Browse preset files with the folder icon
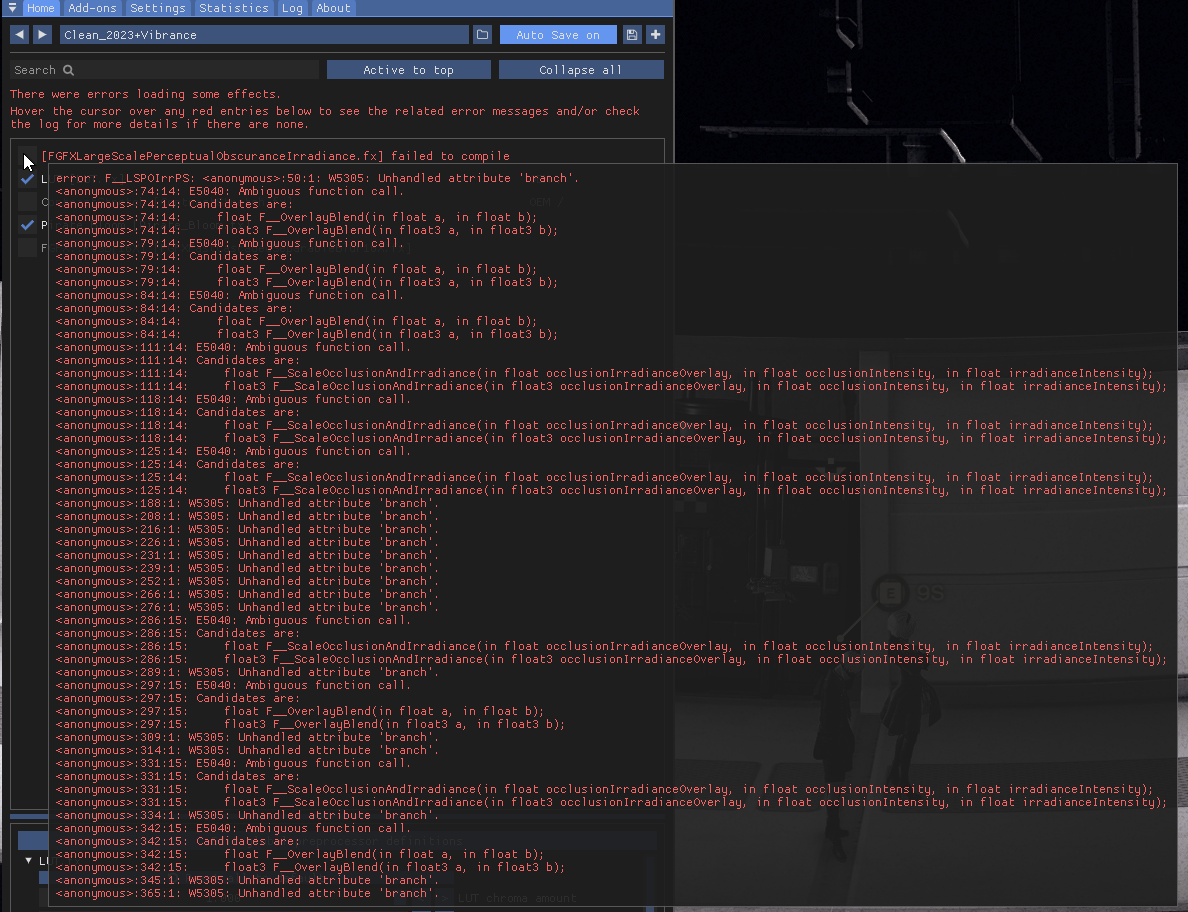 [x=482, y=35]
